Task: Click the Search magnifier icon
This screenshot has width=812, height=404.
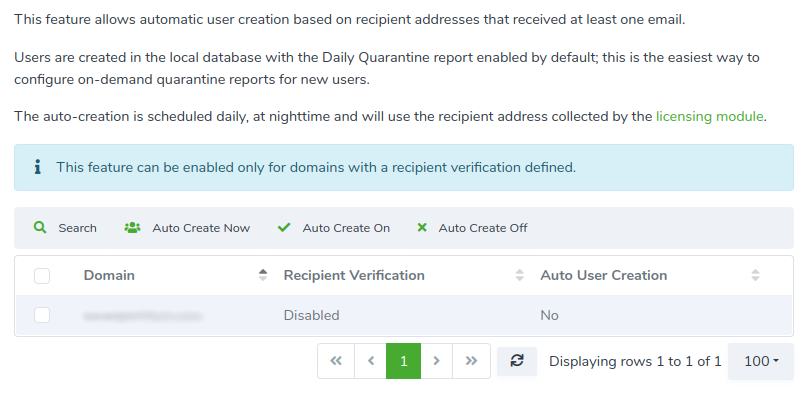Action: (x=40, y=227)
